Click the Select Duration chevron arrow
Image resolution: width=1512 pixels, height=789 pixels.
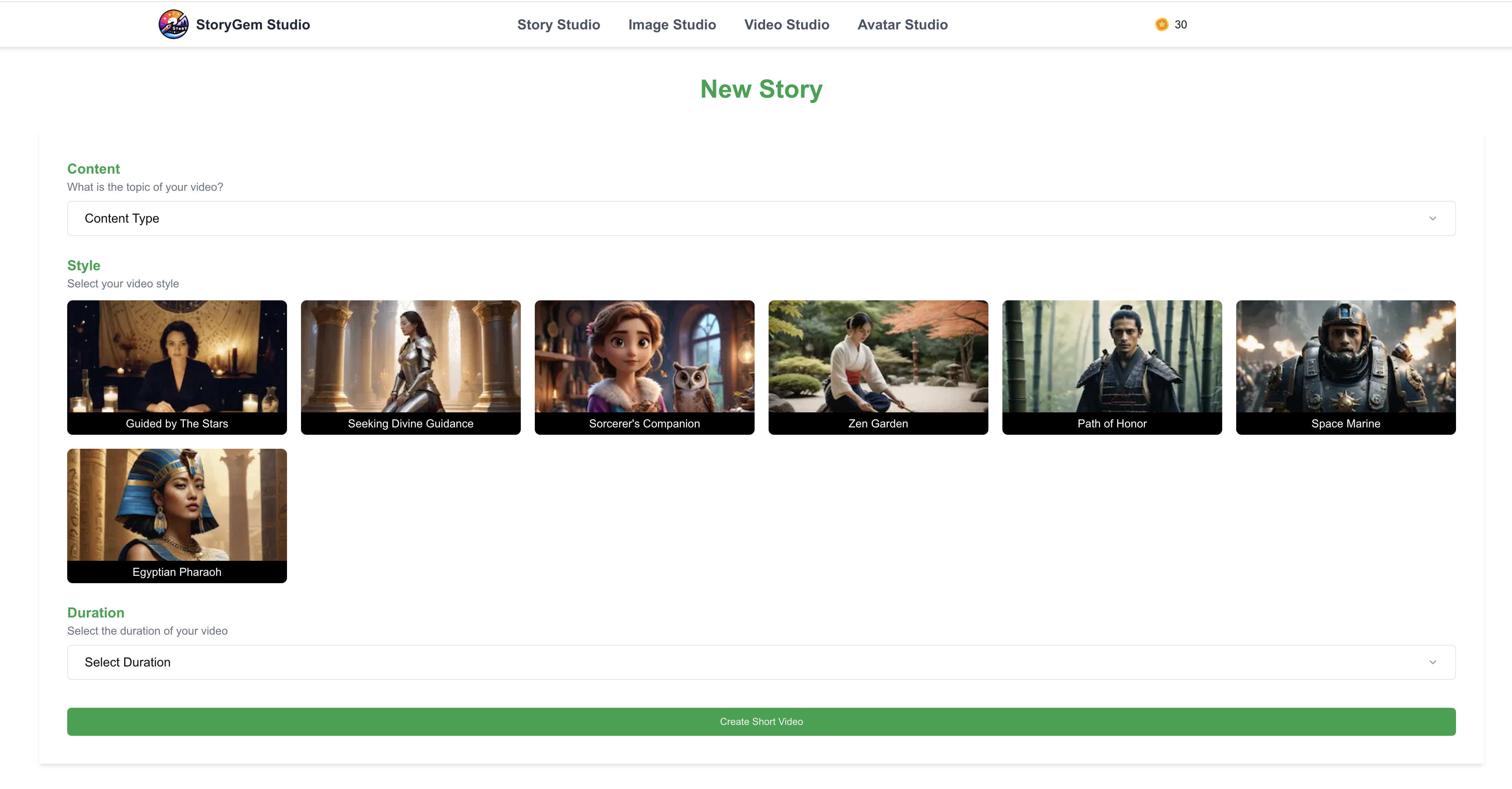pyautogui.click(x=1432, y=662)
